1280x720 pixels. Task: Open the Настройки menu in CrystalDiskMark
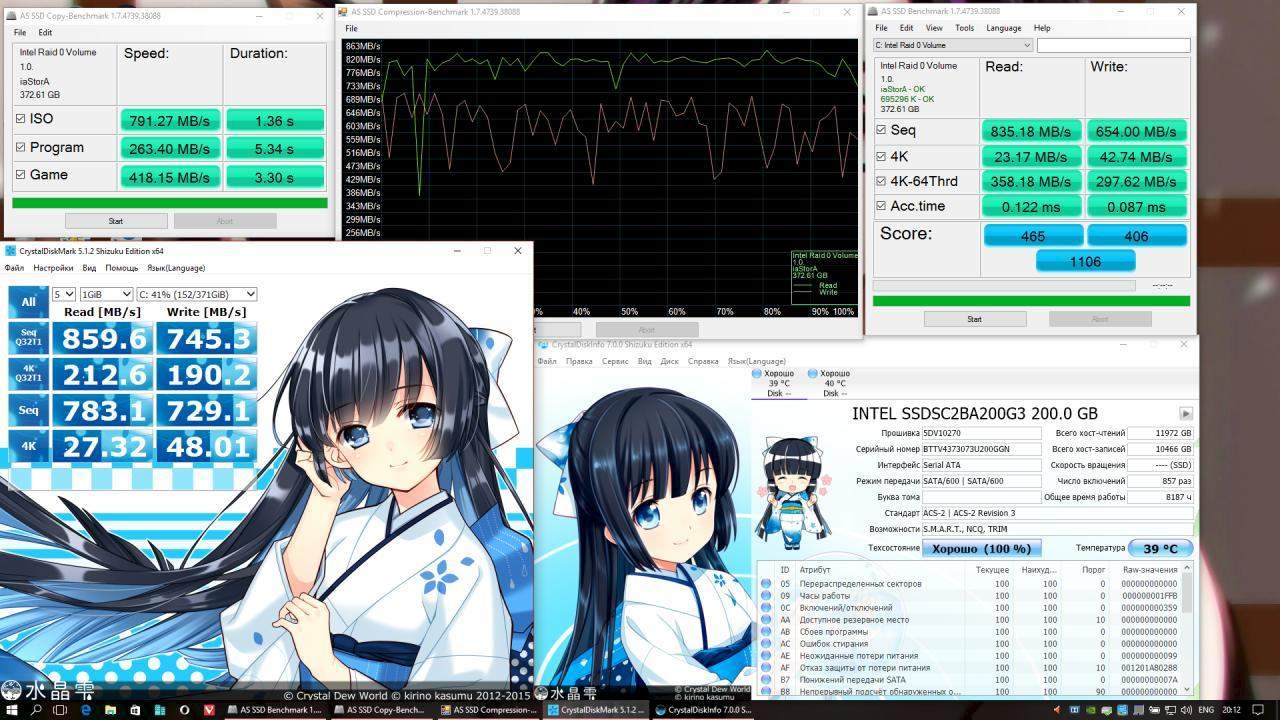53,268
